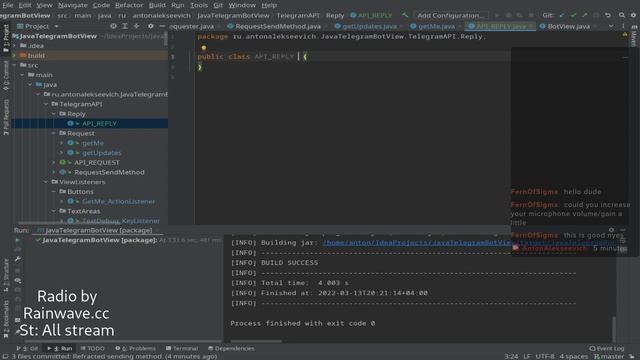
Task: Select RequestSendMethod in project tree
Action: coord(109,172)
